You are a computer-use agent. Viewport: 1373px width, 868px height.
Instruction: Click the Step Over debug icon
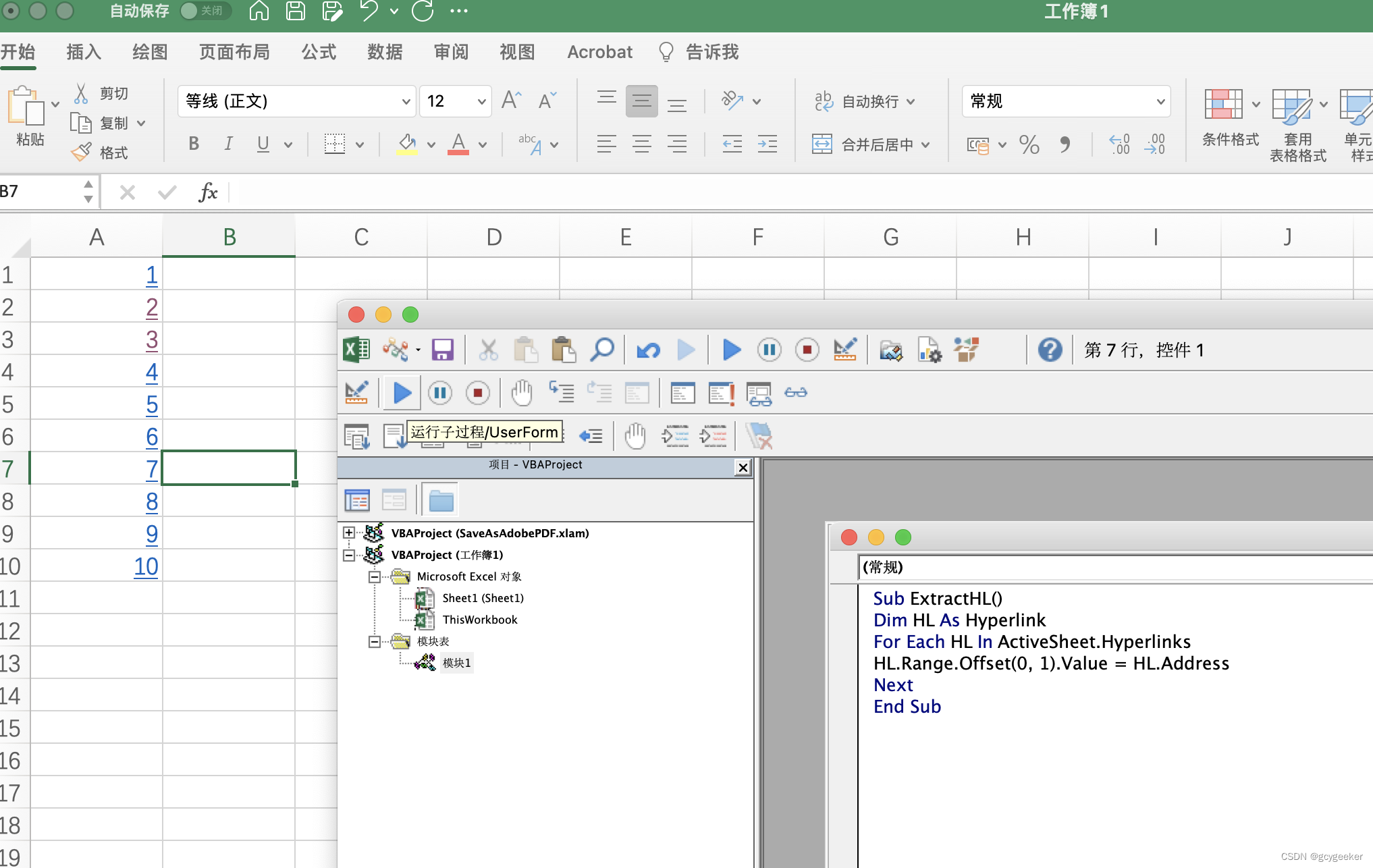[600, 391]
